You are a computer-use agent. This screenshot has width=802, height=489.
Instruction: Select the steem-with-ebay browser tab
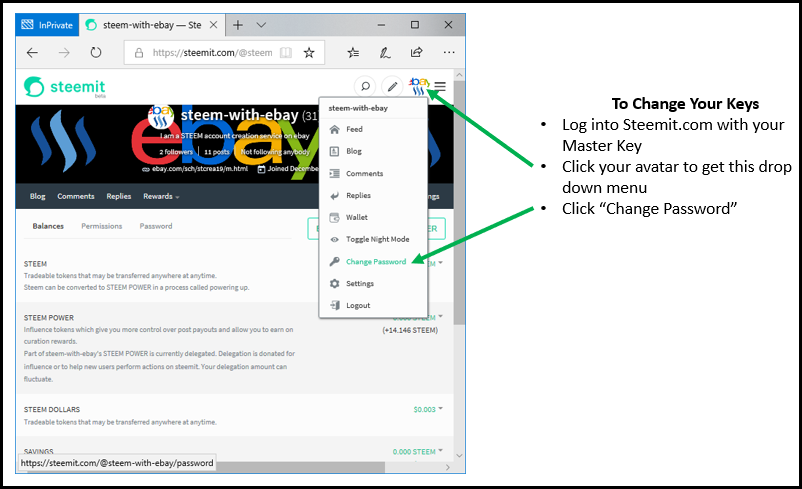152,25
